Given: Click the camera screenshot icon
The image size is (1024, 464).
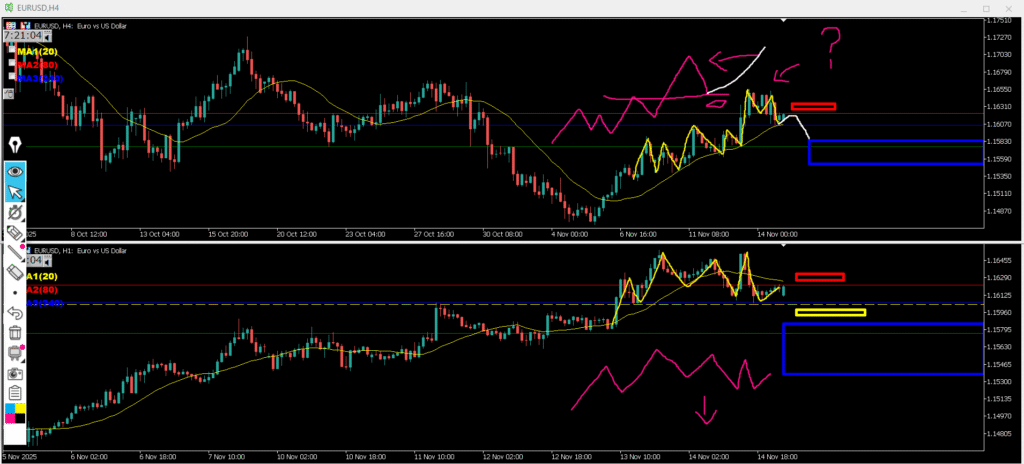Looking at the screenshot, I should tap(15, 373).
